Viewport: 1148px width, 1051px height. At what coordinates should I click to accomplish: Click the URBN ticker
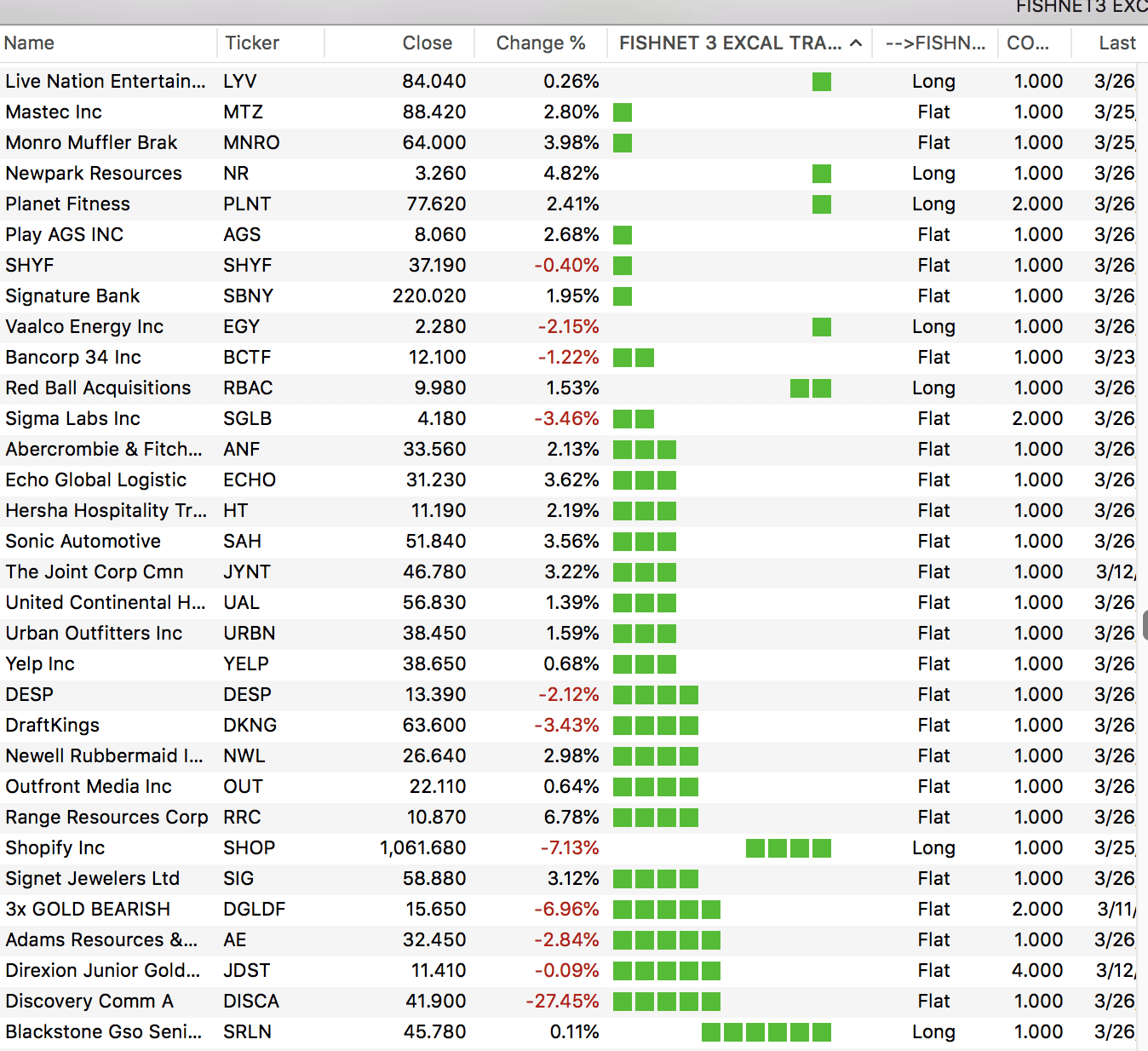tap(250, 634)
